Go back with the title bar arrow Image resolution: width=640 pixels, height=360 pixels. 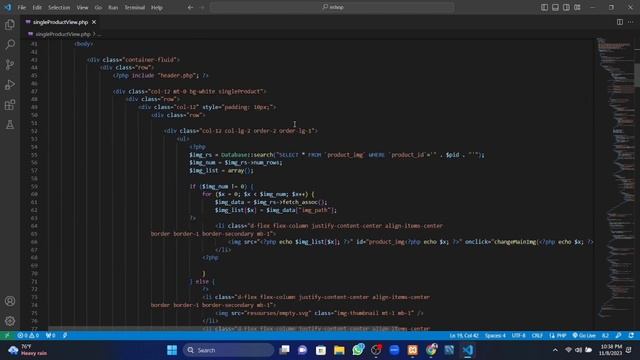pos(190,7)
